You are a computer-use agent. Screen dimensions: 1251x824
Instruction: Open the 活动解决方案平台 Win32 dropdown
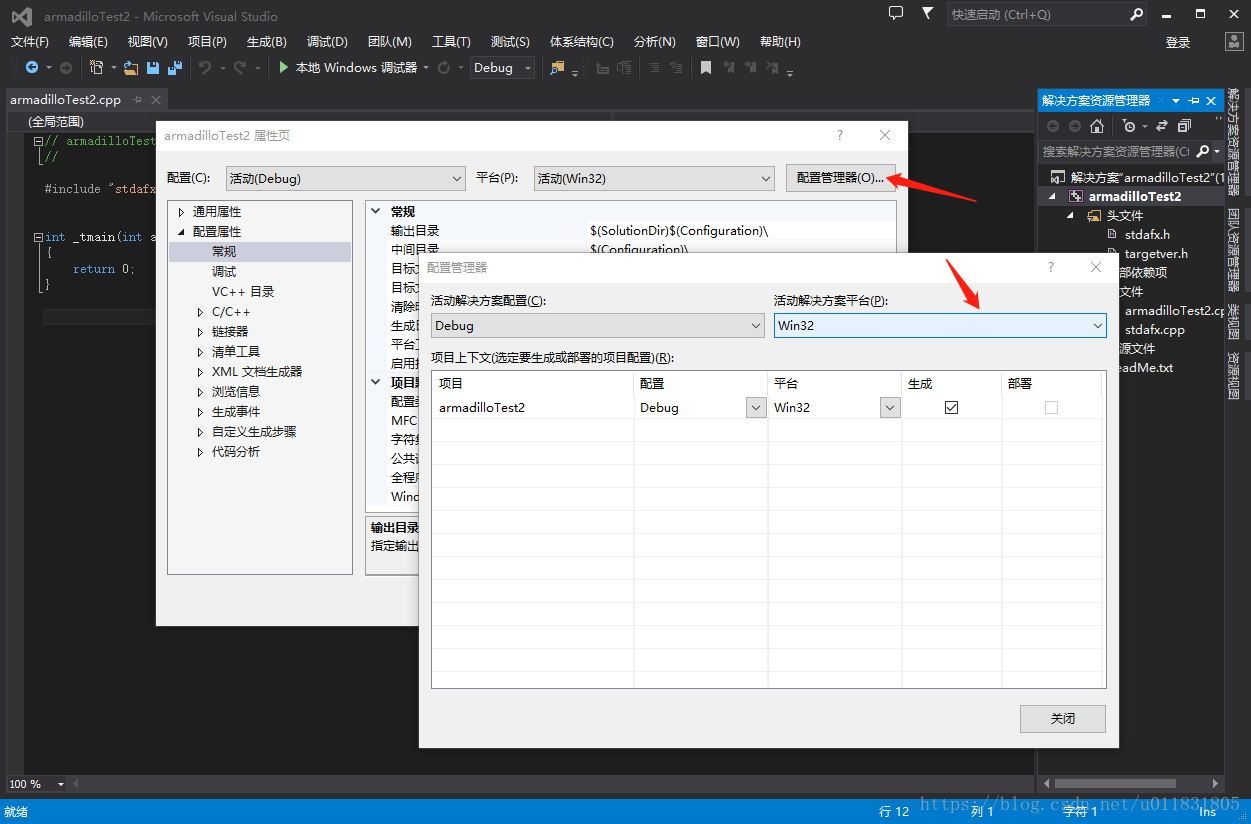coord(940,325)
